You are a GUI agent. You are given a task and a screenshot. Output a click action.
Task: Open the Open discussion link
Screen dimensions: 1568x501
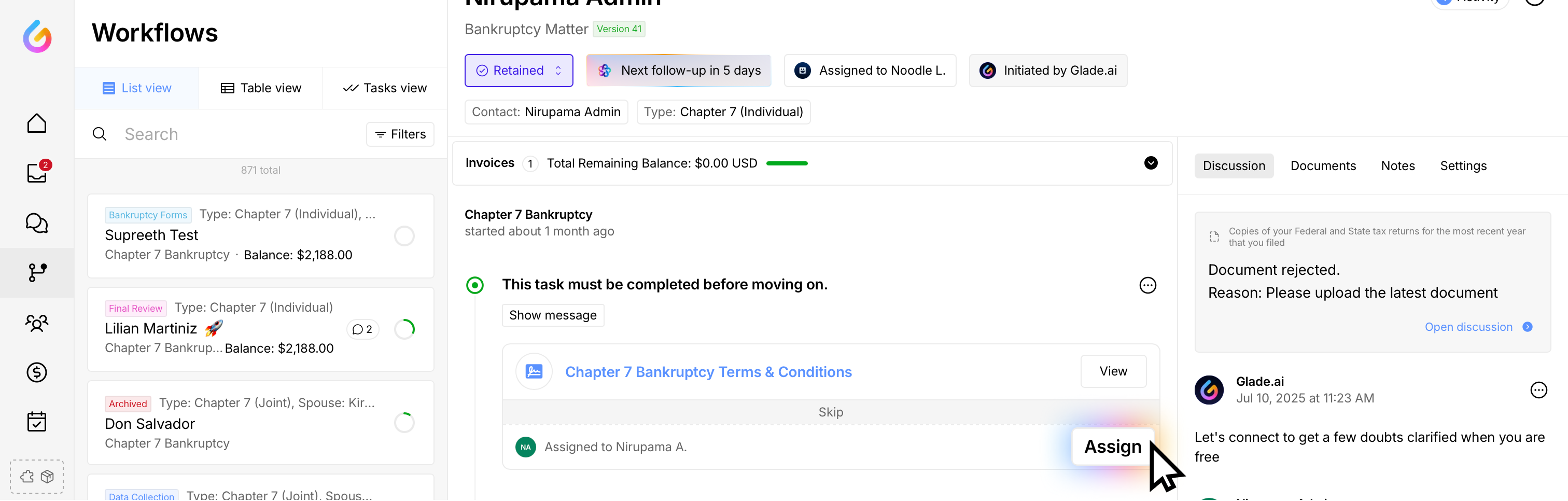click(x=1468, y=327)
